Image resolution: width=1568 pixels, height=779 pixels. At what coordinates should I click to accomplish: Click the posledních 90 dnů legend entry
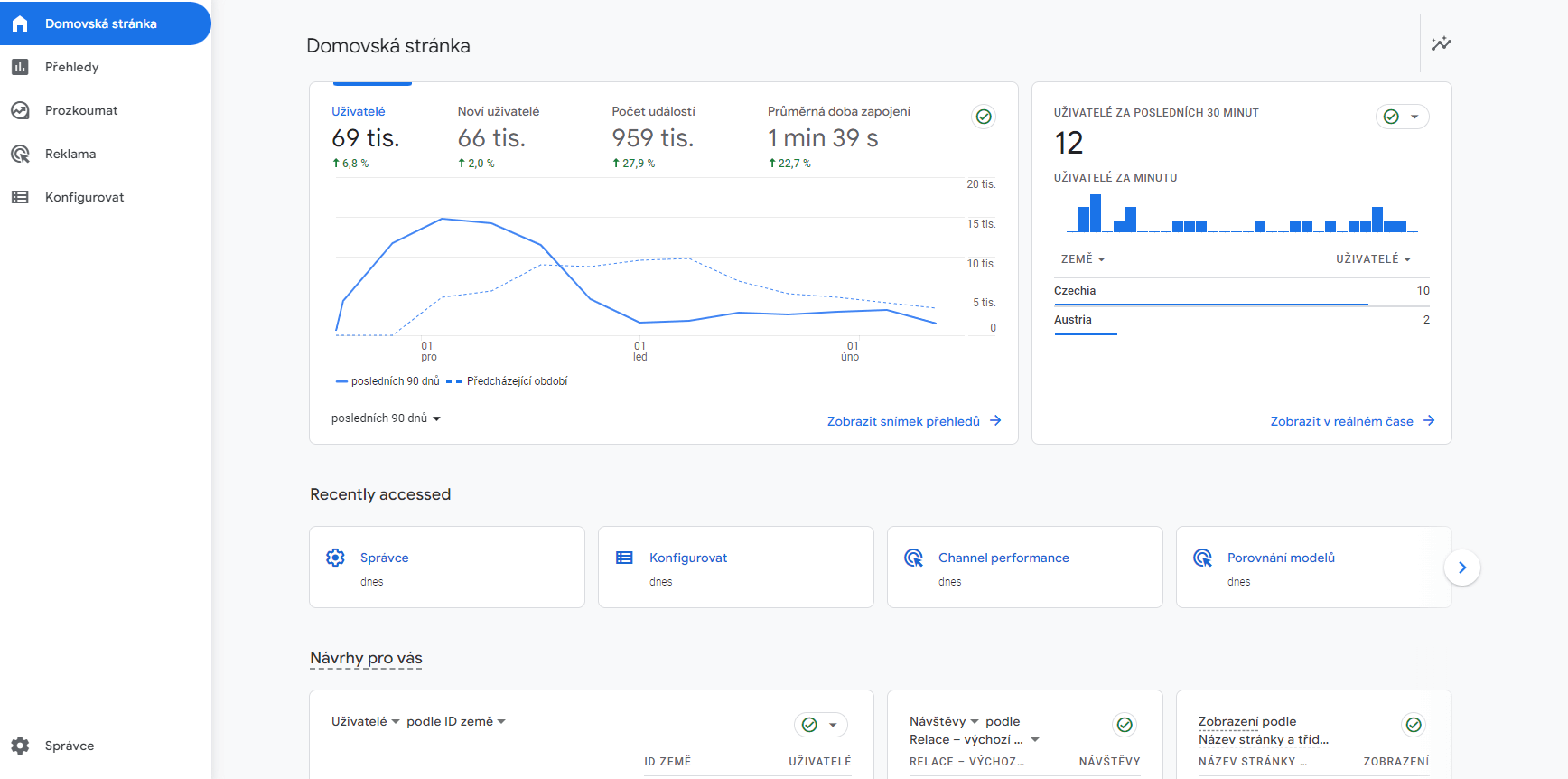click(x=387, y=381)
